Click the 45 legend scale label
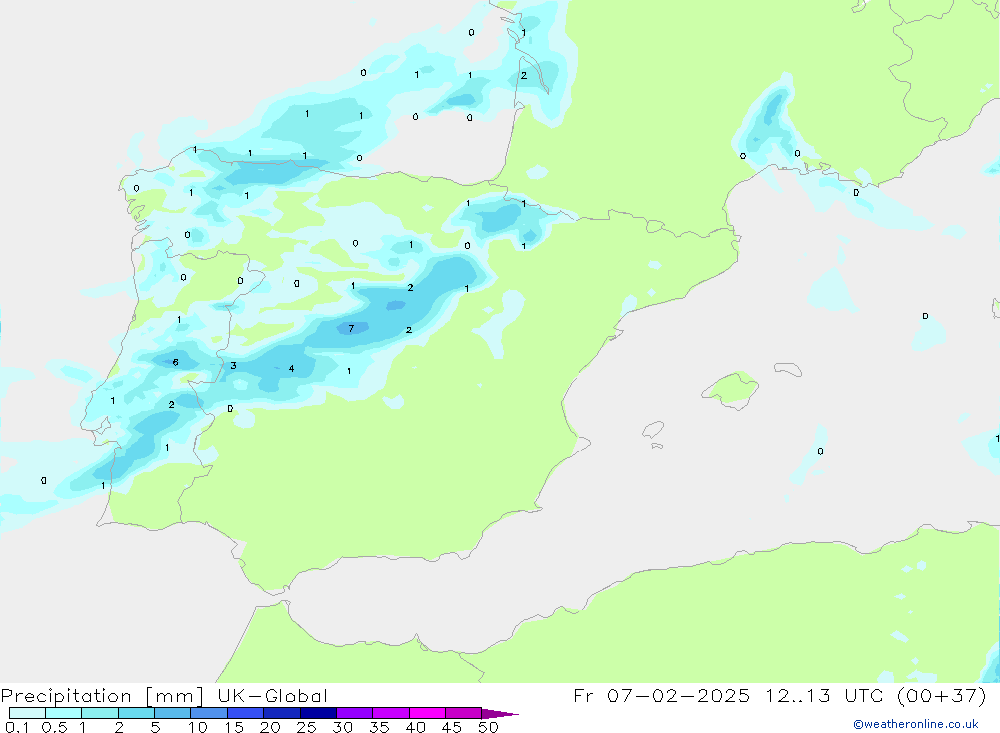1000x733 pixels. tap(452, 727)
